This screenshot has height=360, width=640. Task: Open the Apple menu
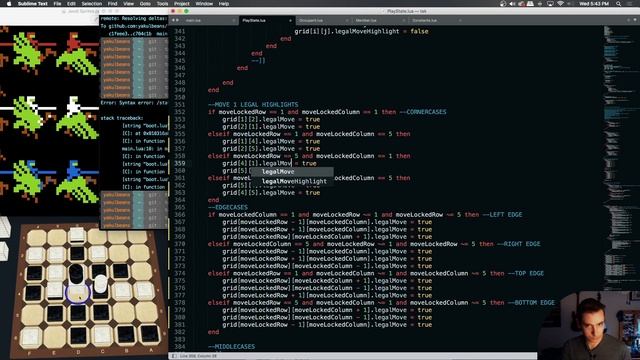click(9, 4)
